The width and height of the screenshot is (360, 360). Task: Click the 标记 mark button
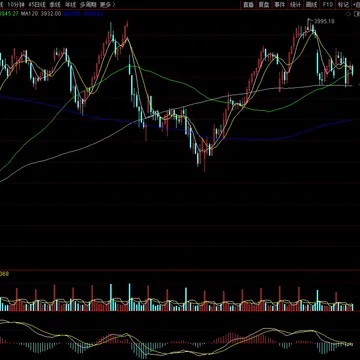343,4
